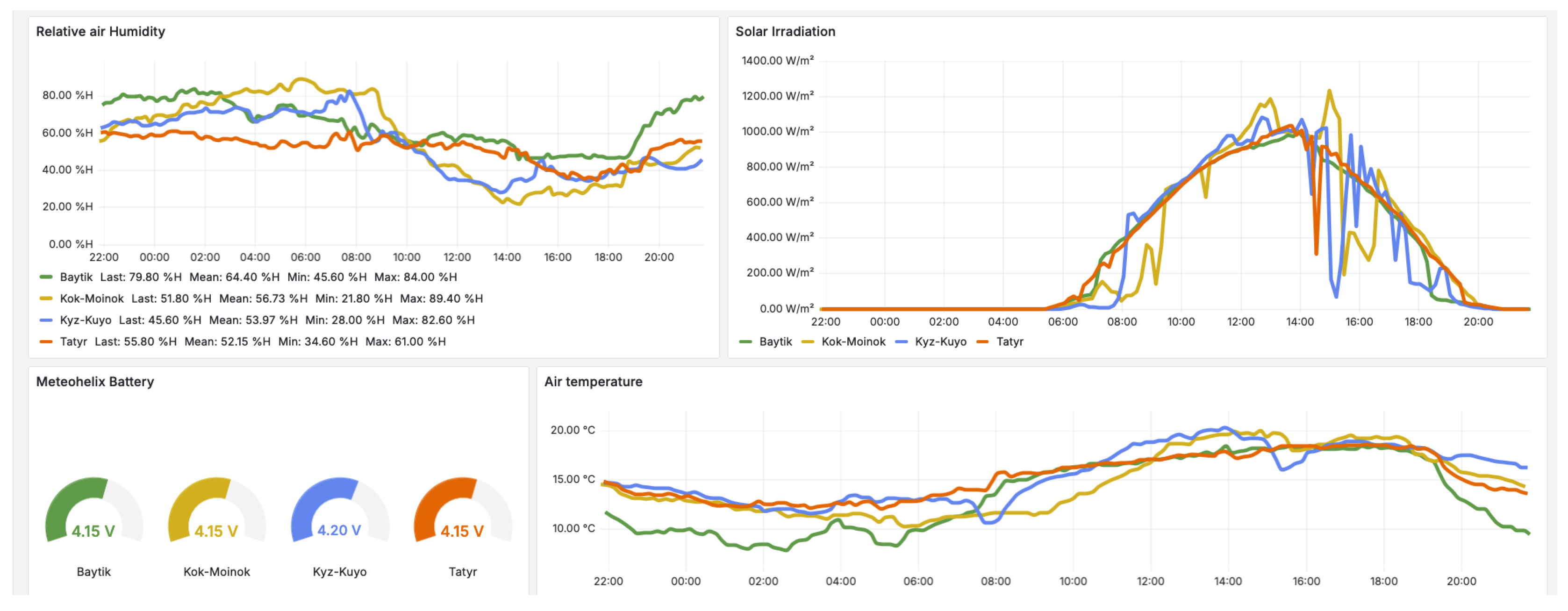Toggle Kyz-Kuyo series in humidity legend
The image size is (1568, 611).
[x=85, y=320]
